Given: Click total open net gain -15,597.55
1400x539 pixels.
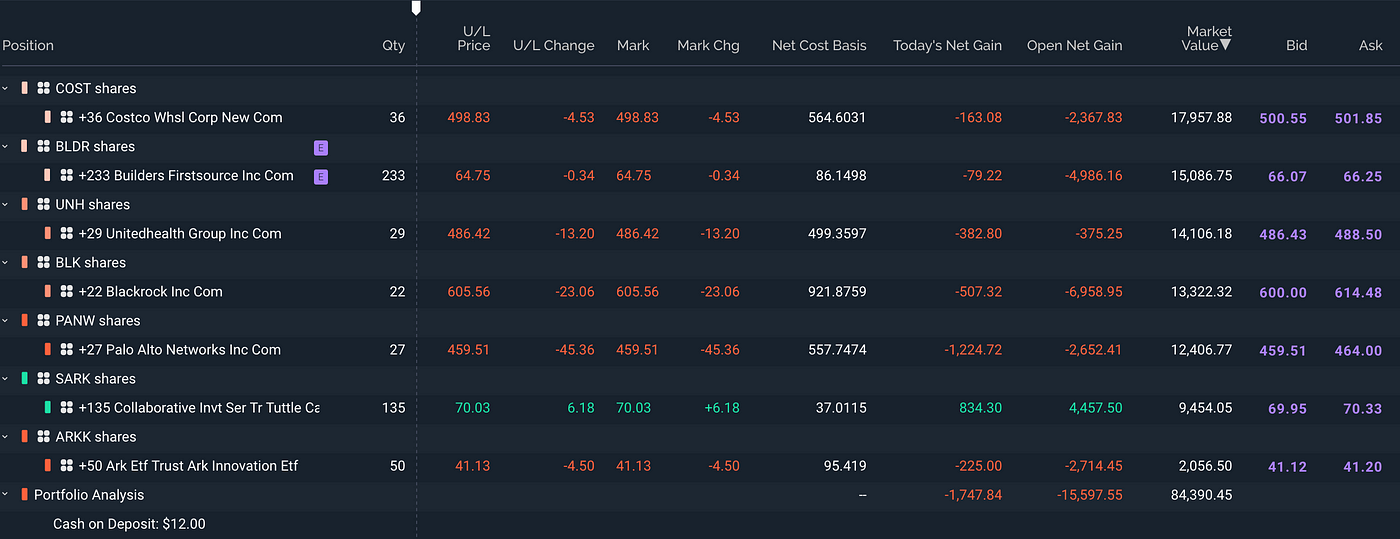Looking at the screenshot, I should [1088, 495].
